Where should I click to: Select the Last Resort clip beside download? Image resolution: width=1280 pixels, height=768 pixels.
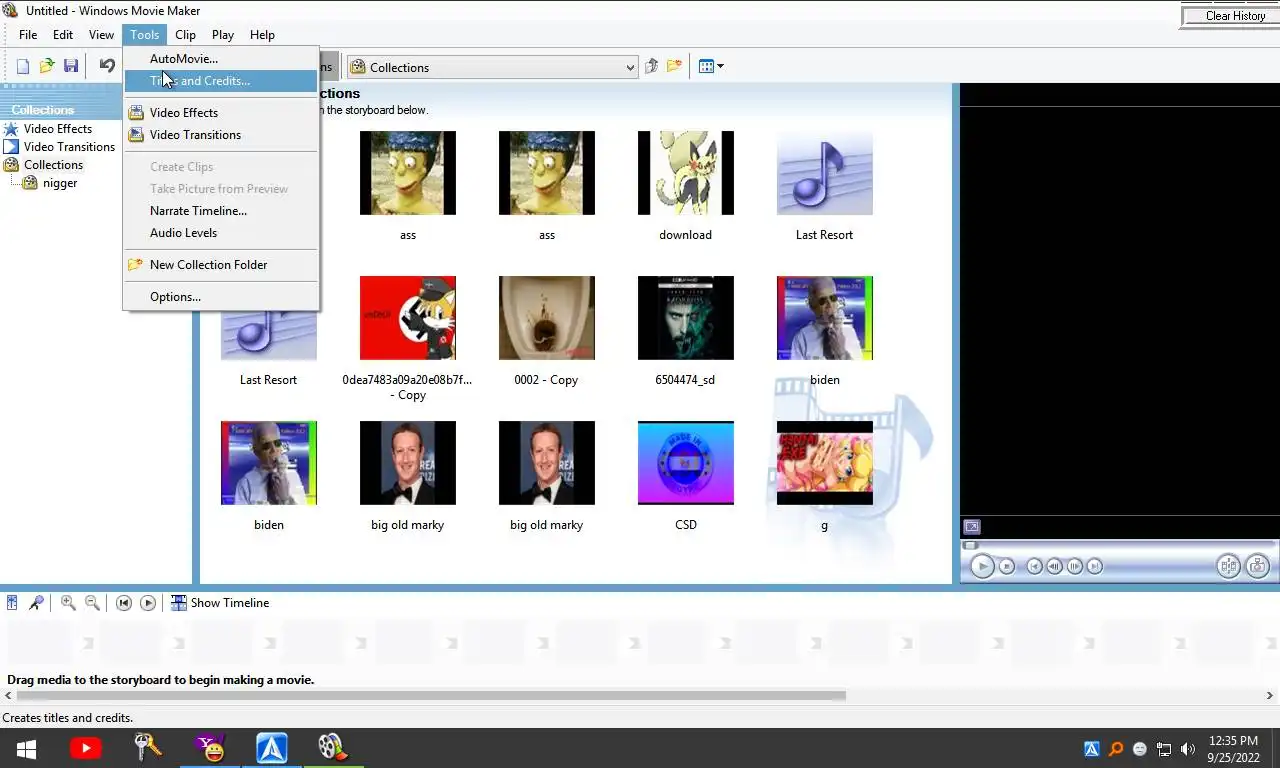point(825,173)
